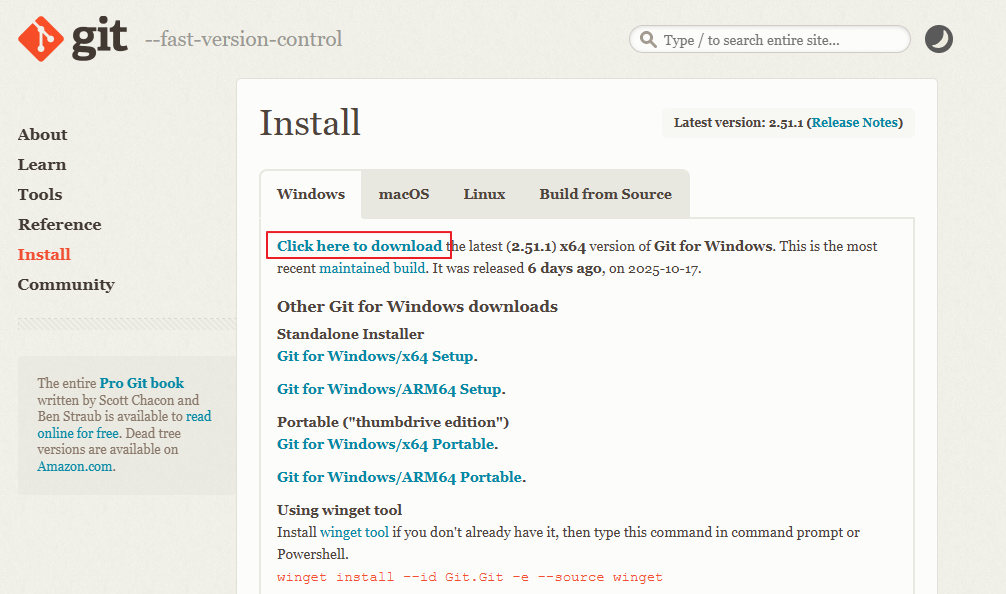1006x594 pixels.
Task: Open the Community page in sidebar
Action: pos(66,284)
